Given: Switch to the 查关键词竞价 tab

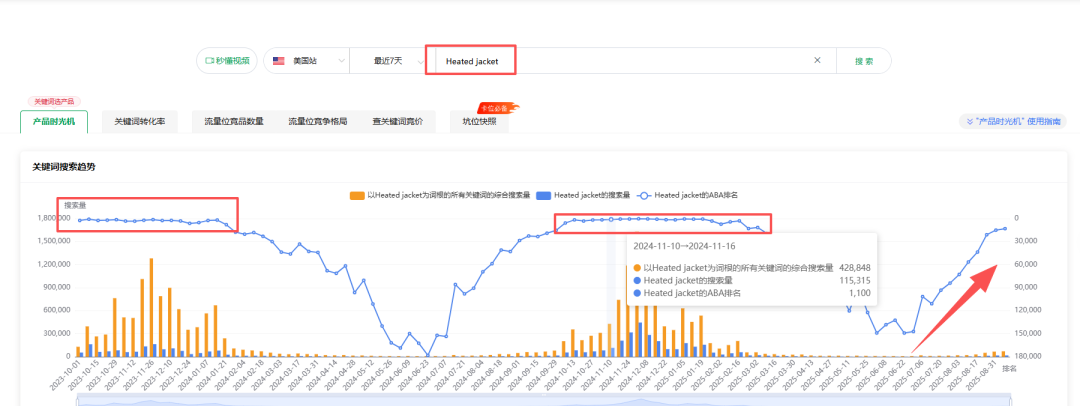Looking at the screenshot, I should [398, 121].
